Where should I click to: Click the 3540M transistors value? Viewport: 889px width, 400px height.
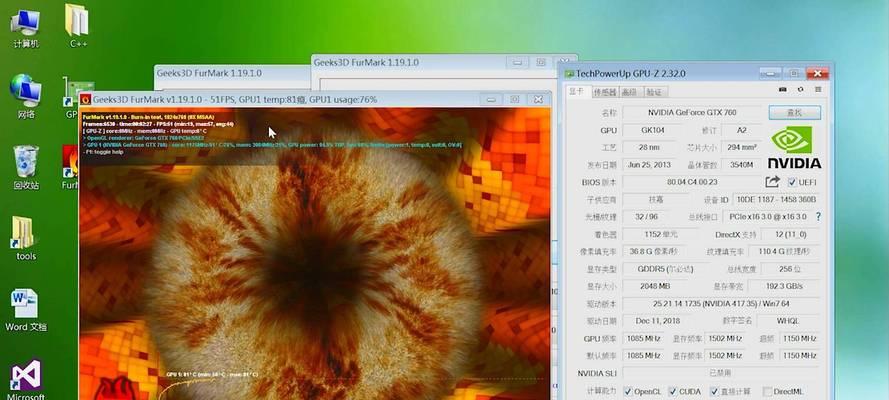tap(742, 165)
